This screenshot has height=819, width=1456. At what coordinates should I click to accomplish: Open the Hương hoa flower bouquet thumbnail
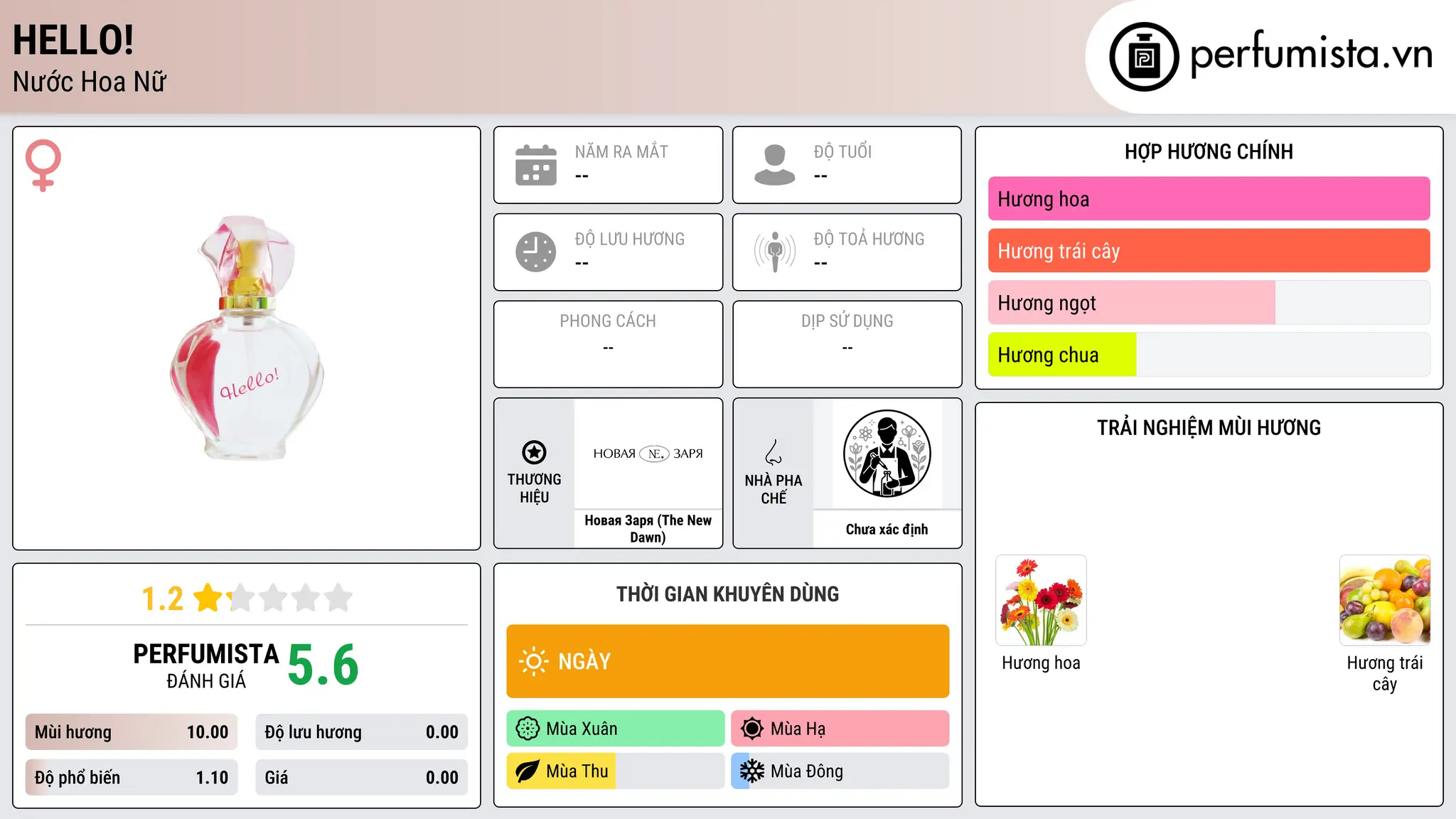1041,600
